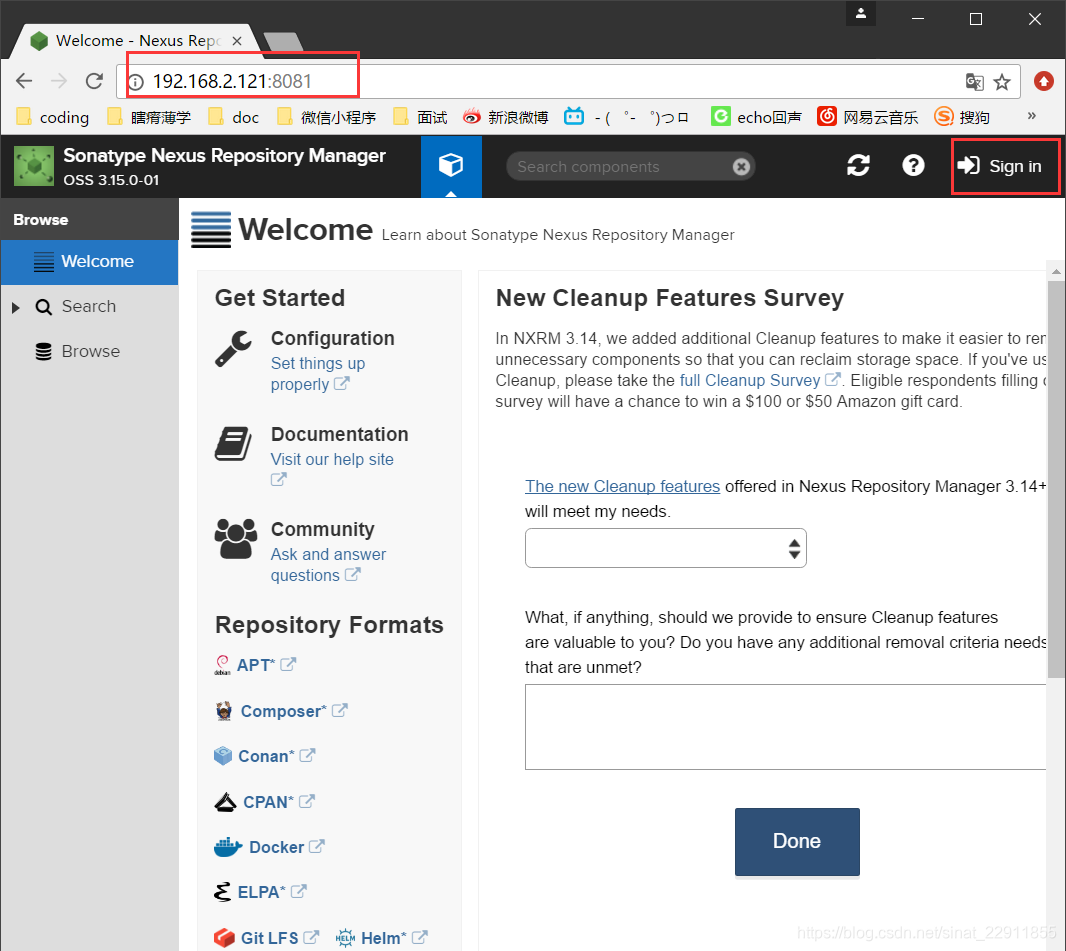This screenshot has width=1066, height=951.
Task: Open the doc bookmark folder
Action: click(x=233, y=117)
